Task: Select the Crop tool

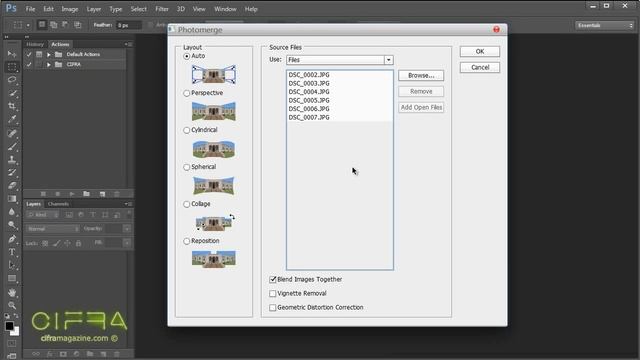Action: pos(12,106)
